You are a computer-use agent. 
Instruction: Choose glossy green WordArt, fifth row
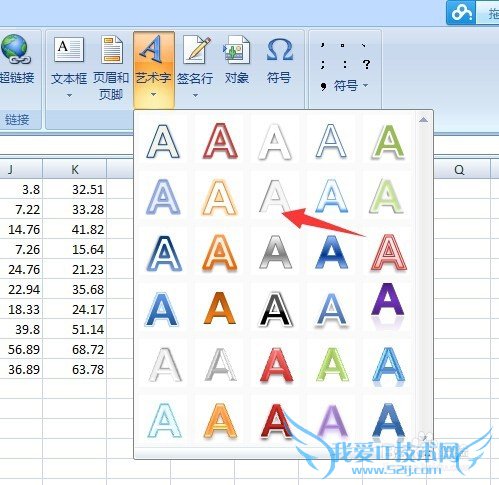coord(332,364)
